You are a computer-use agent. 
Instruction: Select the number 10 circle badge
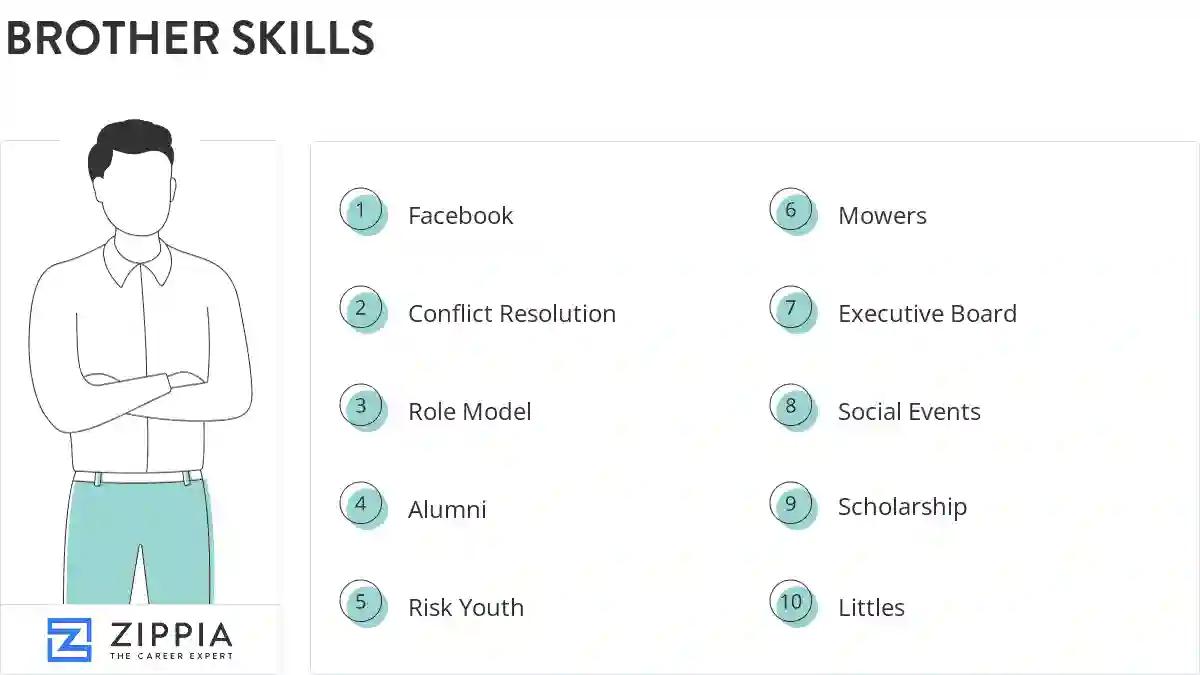click(791, 603)
